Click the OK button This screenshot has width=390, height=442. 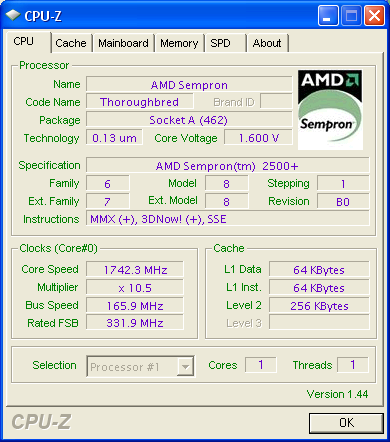346,423
